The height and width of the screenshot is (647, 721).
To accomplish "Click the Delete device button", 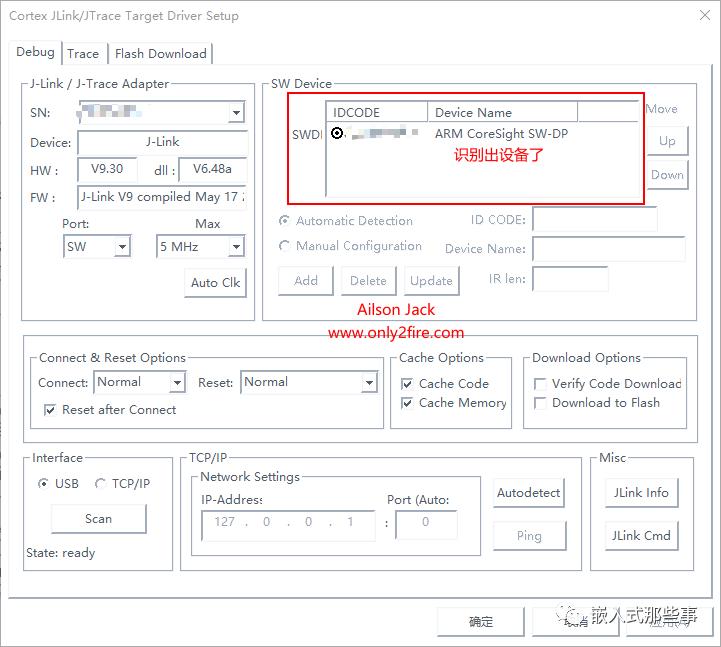I will (368, 281).
